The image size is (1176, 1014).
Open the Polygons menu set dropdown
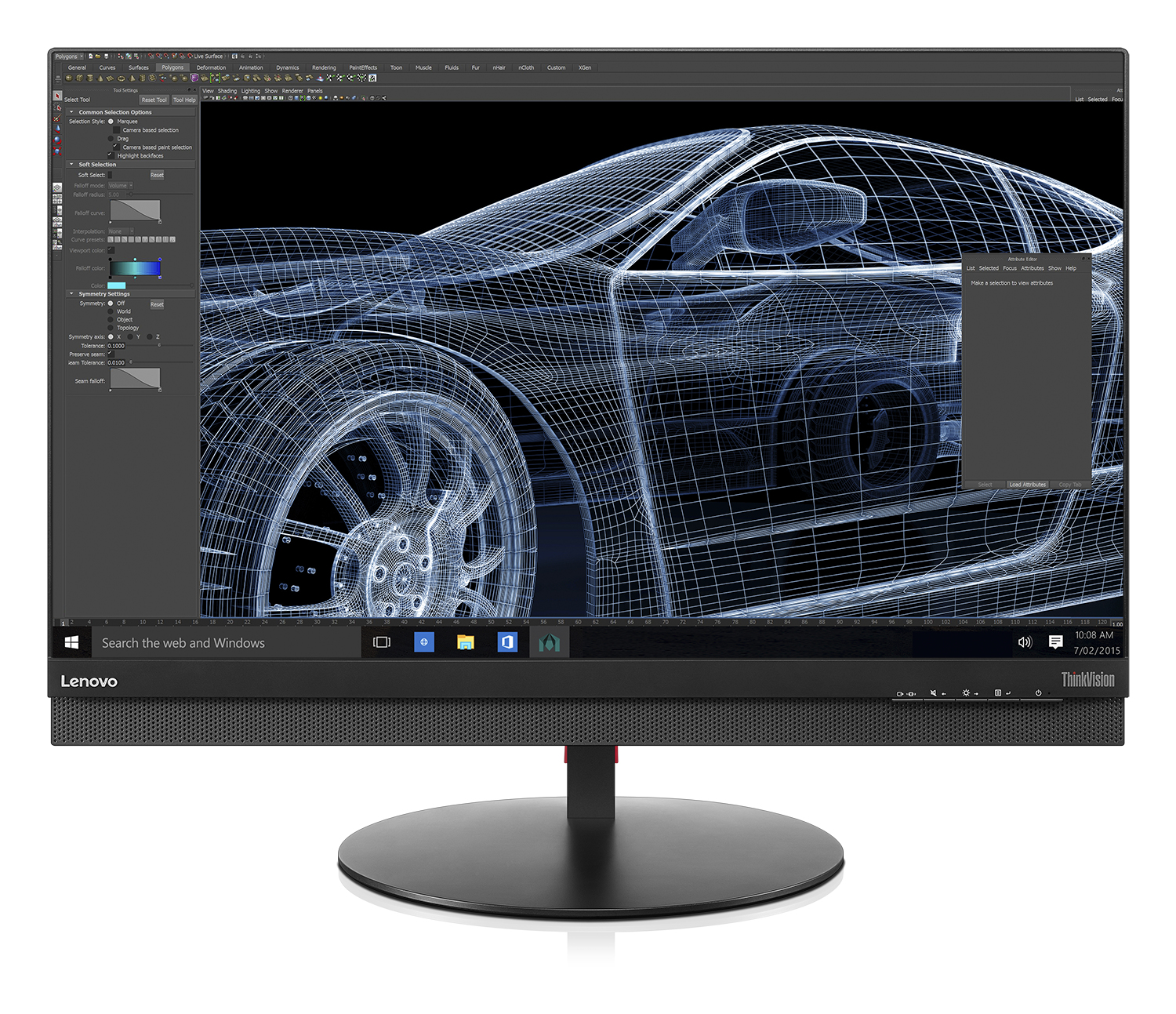(68, 56)
